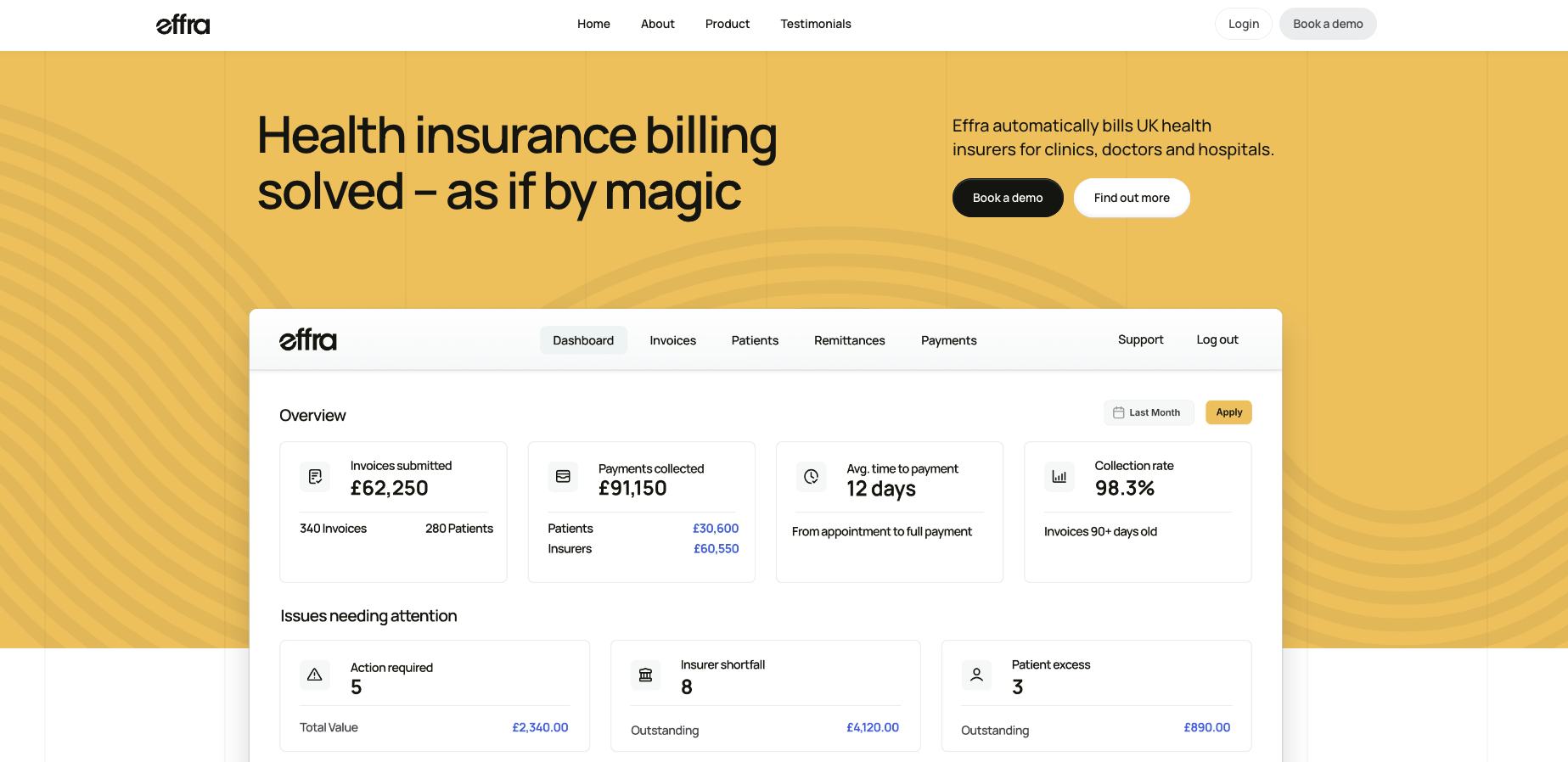The width and height of the screenshot is (1568, 762).
Task: Click the 340 Invoices count
Action: tap(333, 528)
